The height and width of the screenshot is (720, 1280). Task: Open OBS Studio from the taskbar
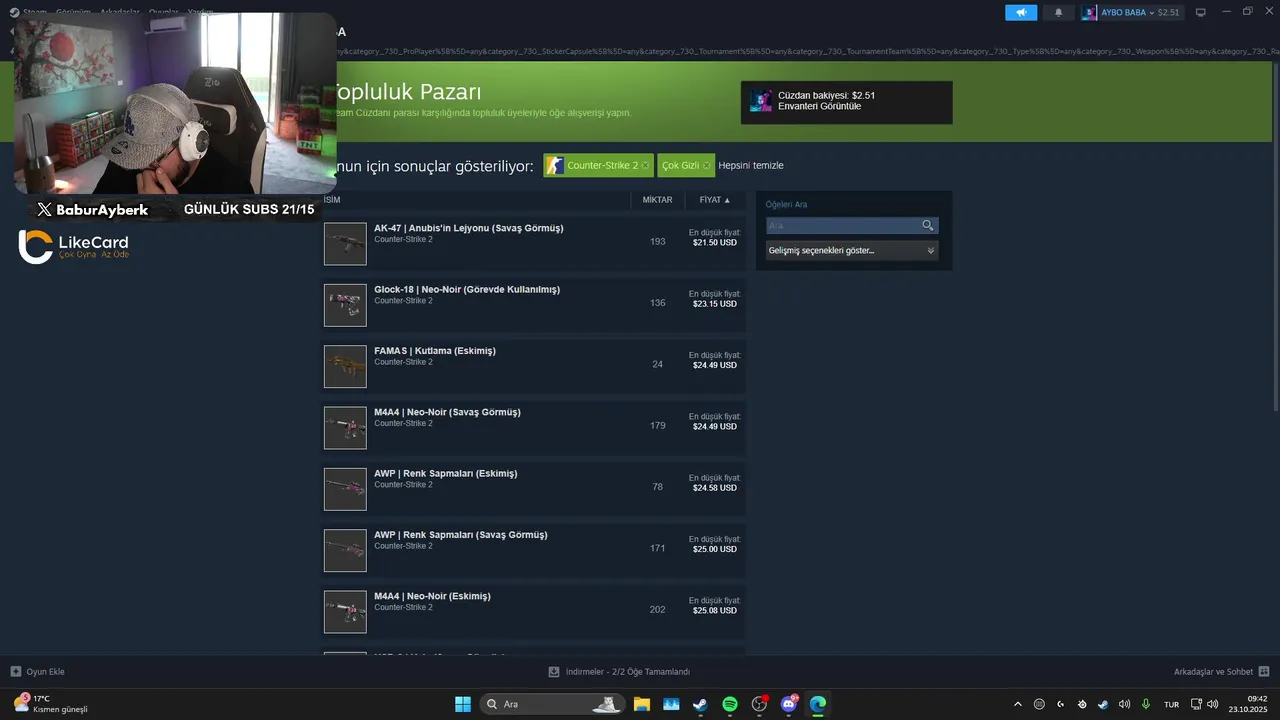759,704
